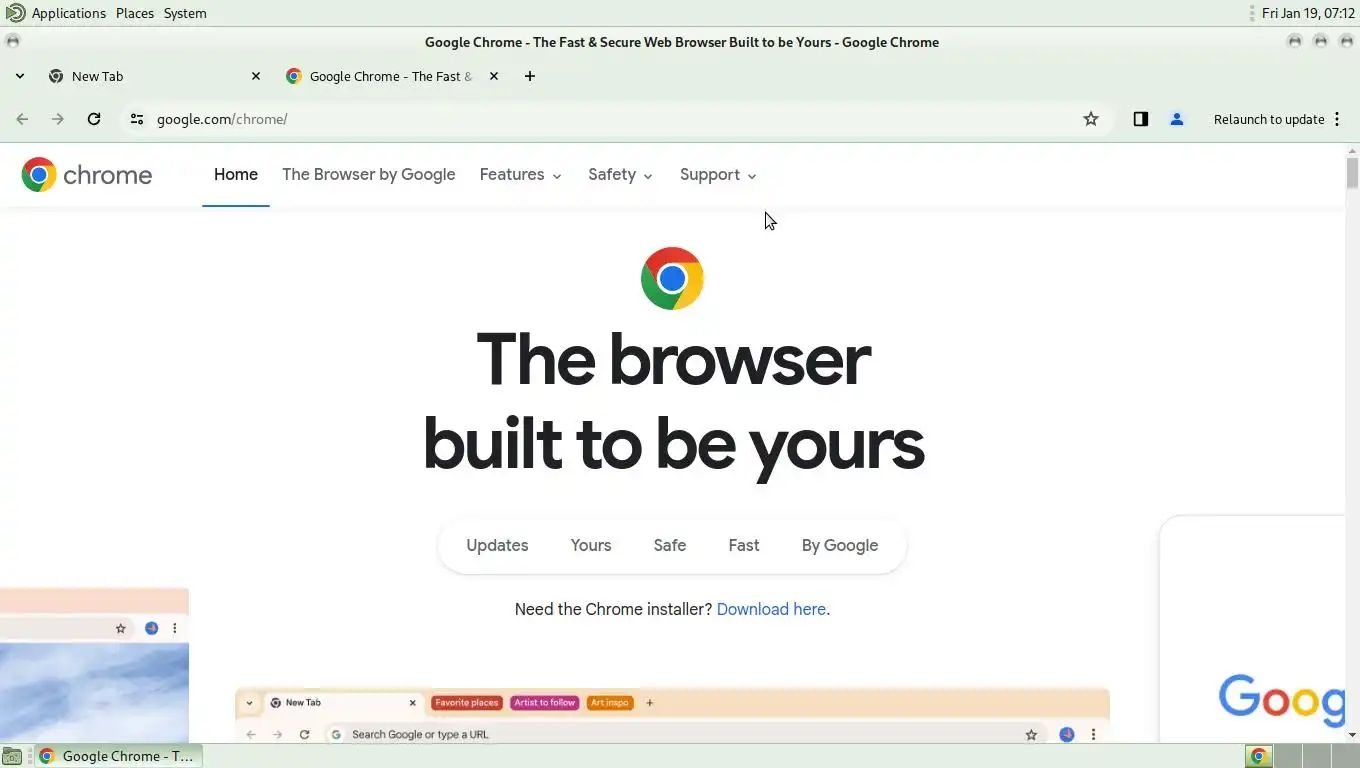The image size is (1360, 768).
Task: Expand the Features dropdown
Action: pyautogui.click(x=521, y=175)
